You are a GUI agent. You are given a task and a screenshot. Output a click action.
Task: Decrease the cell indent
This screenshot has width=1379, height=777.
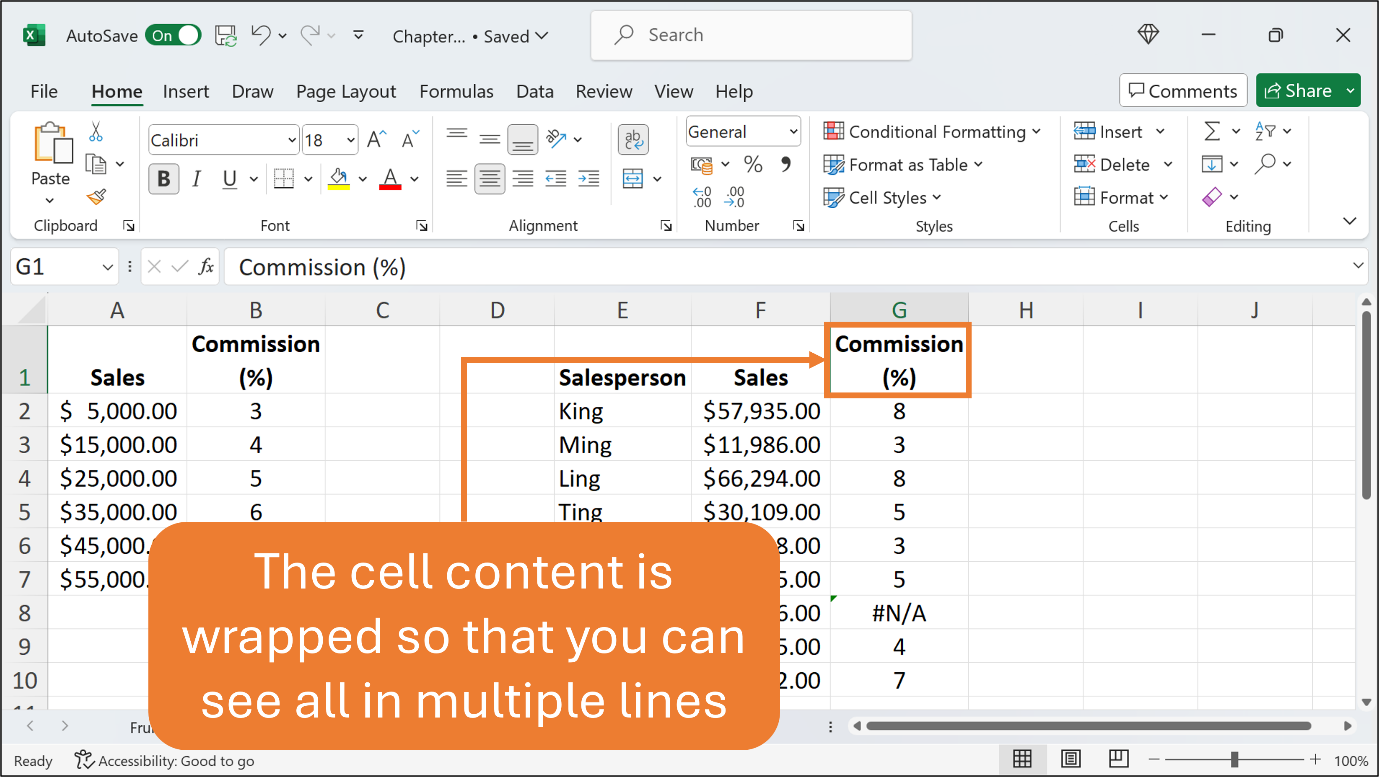[556, 179]
